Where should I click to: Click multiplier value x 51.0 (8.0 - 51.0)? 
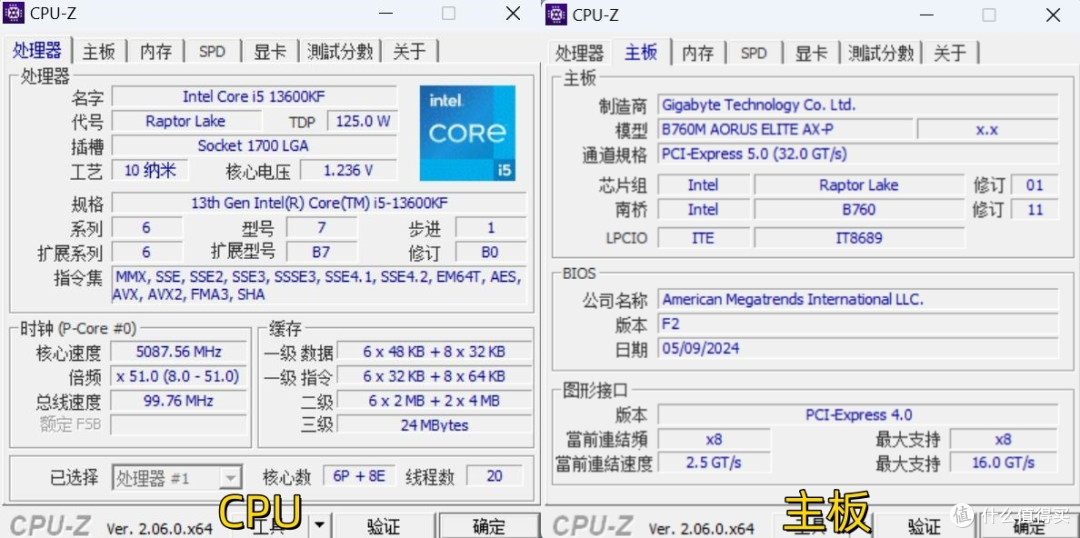178,376
